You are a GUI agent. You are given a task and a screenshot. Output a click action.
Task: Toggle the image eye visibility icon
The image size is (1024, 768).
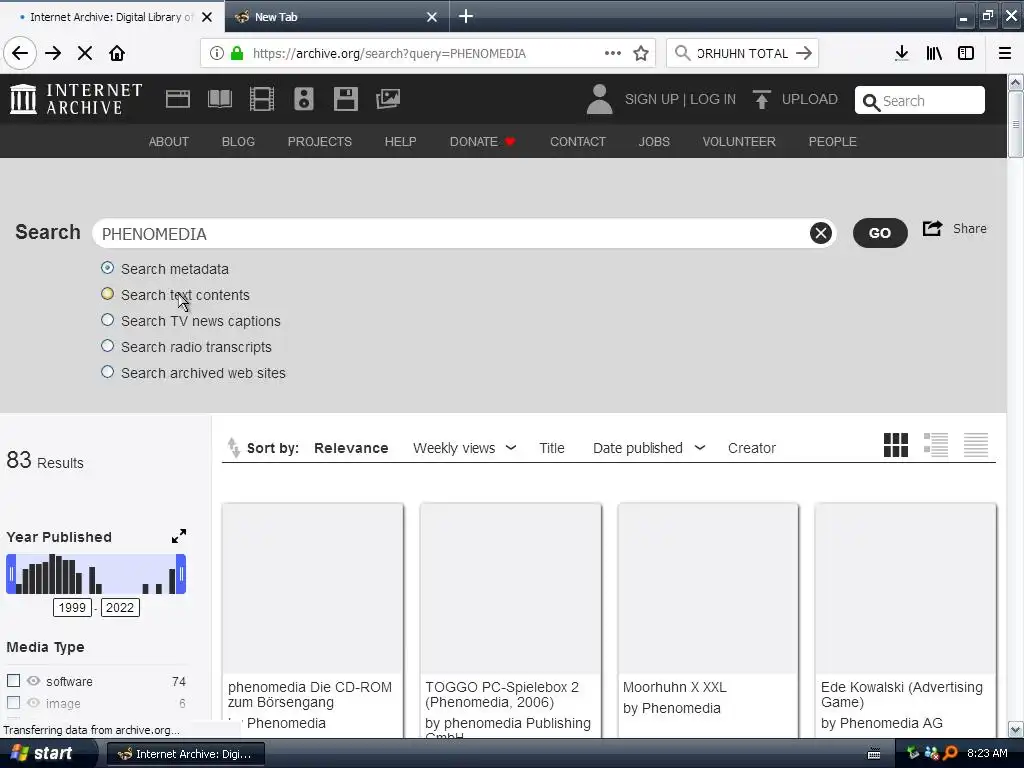tap(33, 703)
